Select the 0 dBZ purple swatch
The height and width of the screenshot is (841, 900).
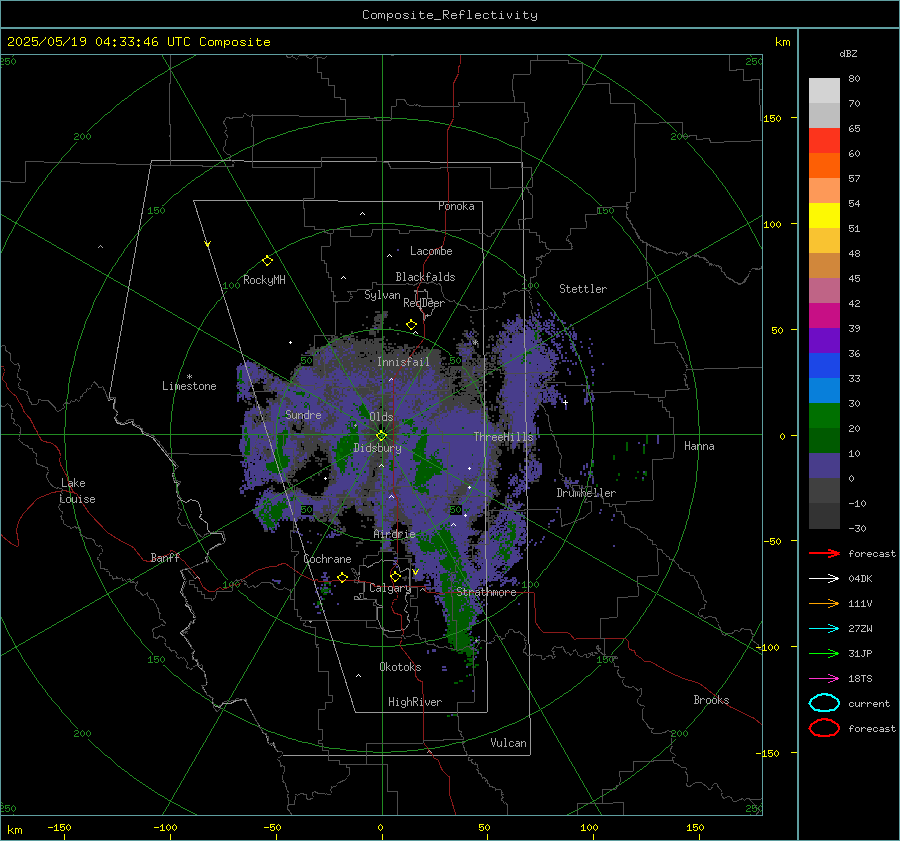point(824,466)
